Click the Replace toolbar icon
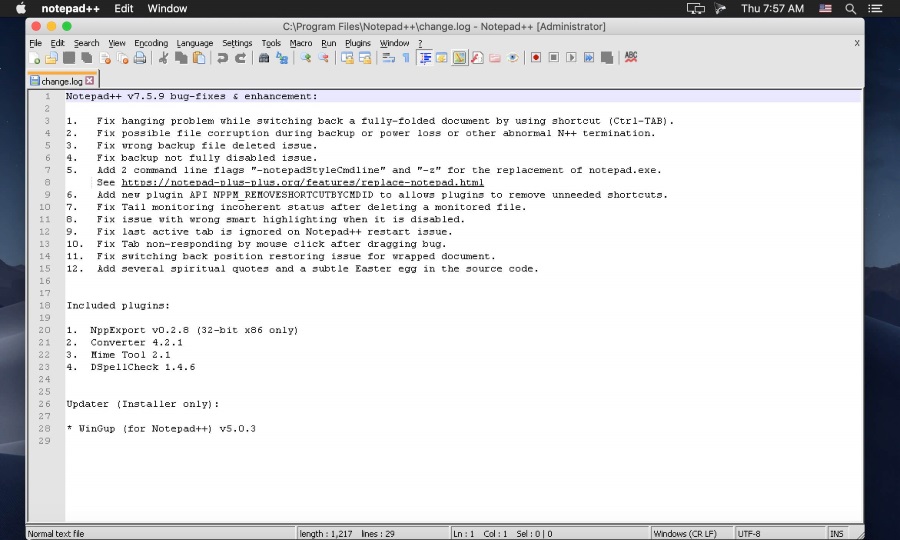The image size is (900, 540). (282, 58)
